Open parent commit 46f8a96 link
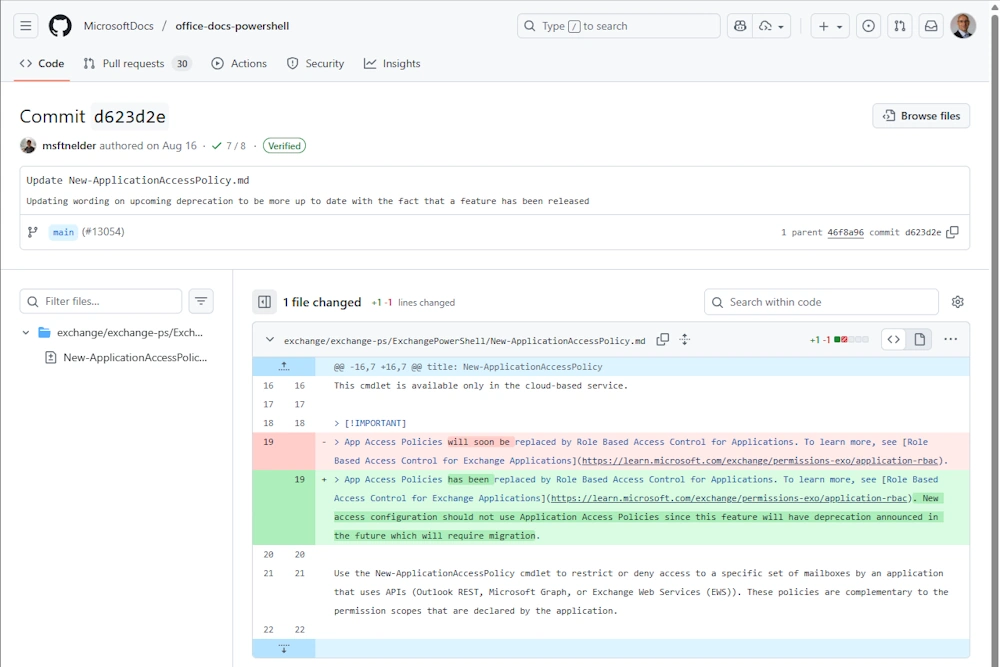This screenshot has width=1000, height=667. pyautogui.click(x=845, y=232)
